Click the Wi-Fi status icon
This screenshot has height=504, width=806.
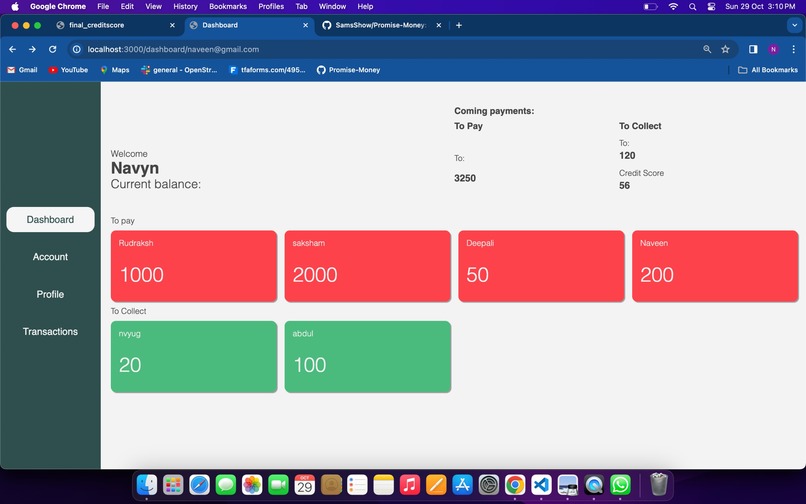[x=673, y=6]
